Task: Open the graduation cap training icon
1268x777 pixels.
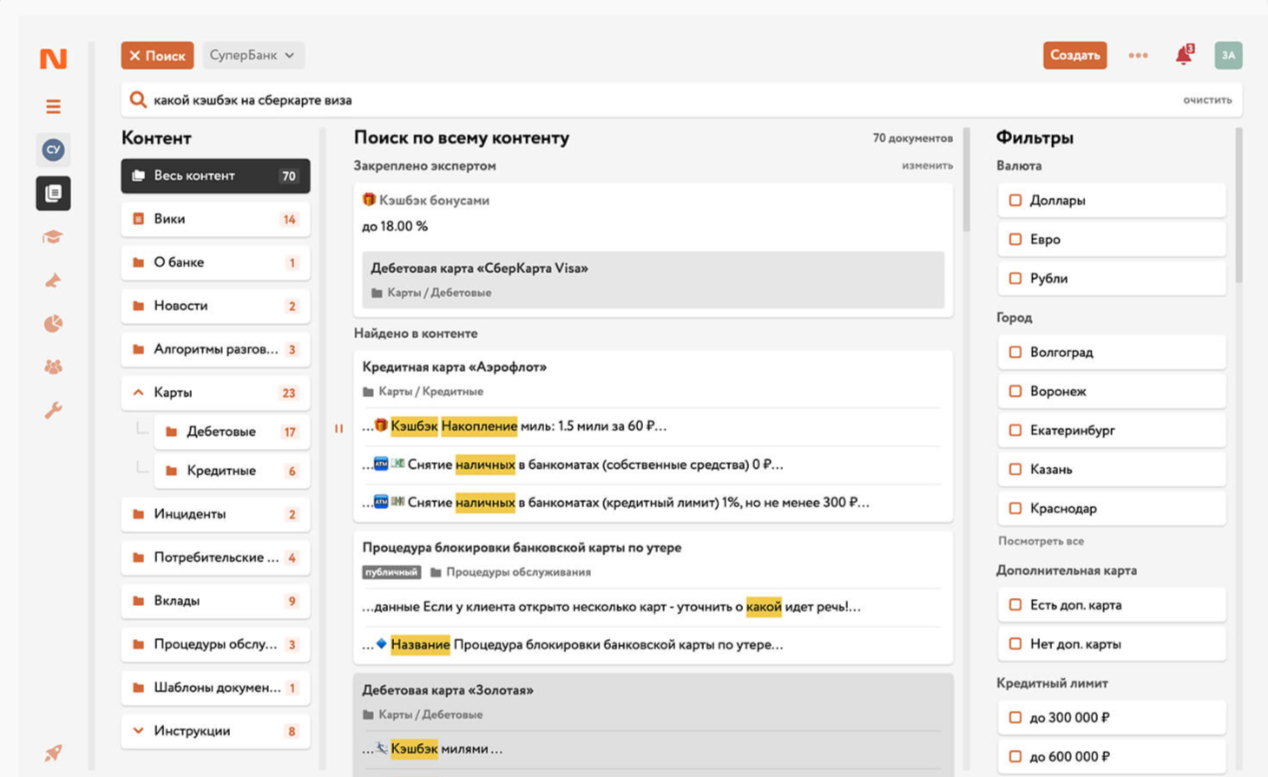Action: click(53, 237)
